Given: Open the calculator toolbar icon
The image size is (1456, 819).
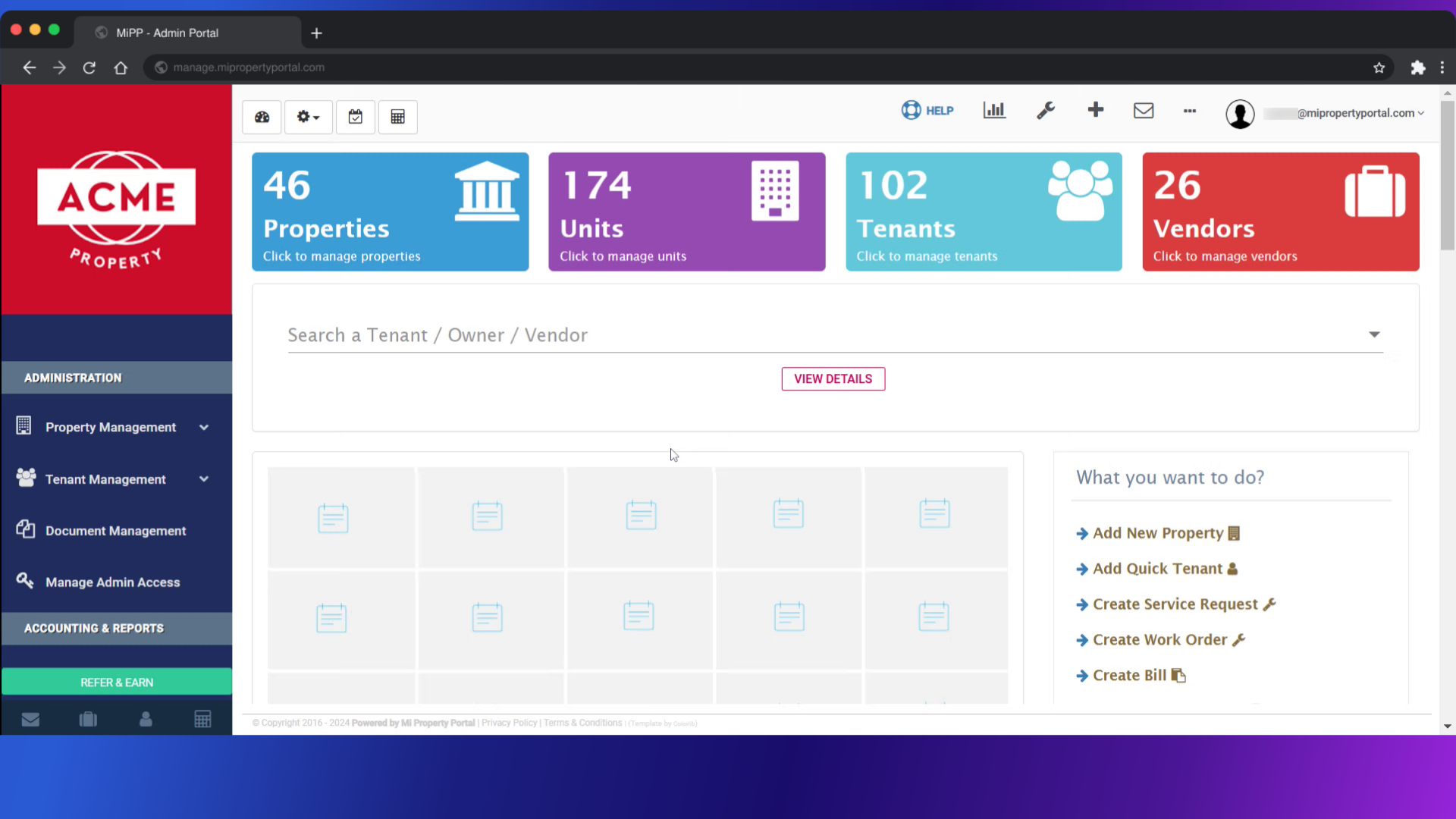Looking at the screenshot, I should pos(397,117).
